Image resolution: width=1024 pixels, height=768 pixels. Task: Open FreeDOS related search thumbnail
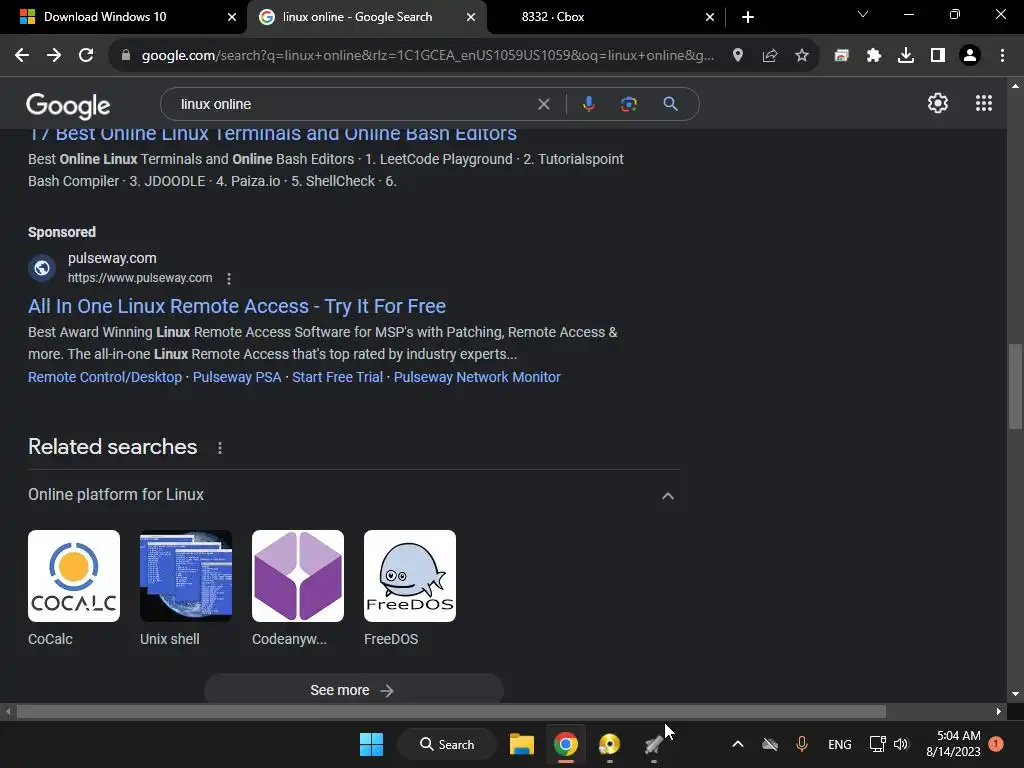[x=410, y=576]
